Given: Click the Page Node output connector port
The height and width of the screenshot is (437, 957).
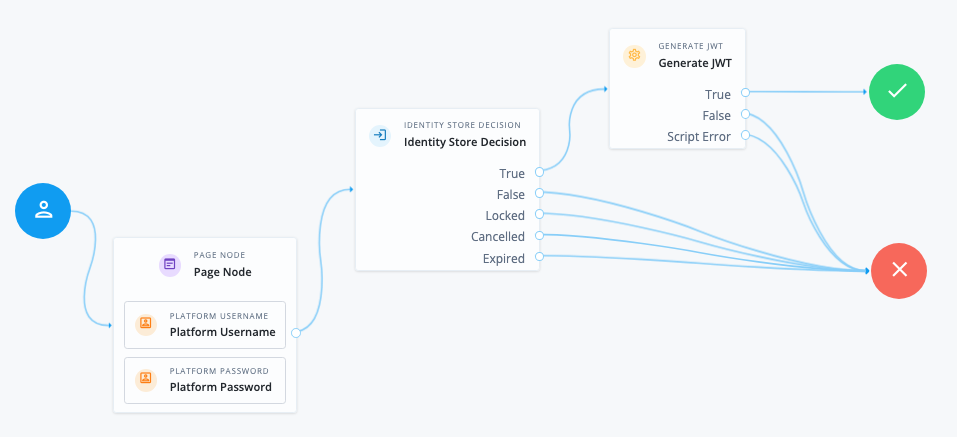Looking at the screenshot, I should tap(296, 333).
